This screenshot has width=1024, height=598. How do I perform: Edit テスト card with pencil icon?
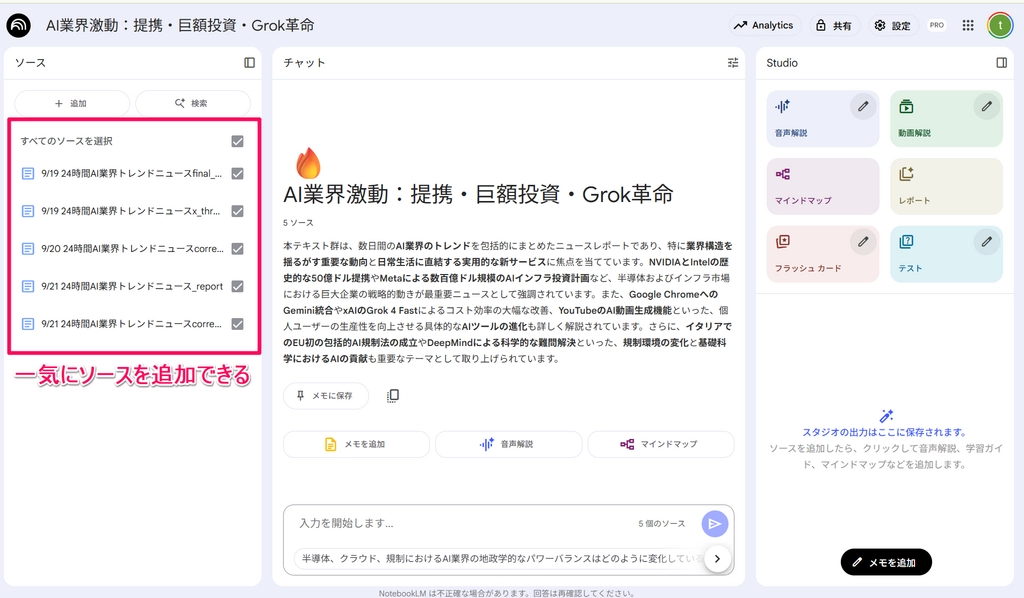pos(986,242)
